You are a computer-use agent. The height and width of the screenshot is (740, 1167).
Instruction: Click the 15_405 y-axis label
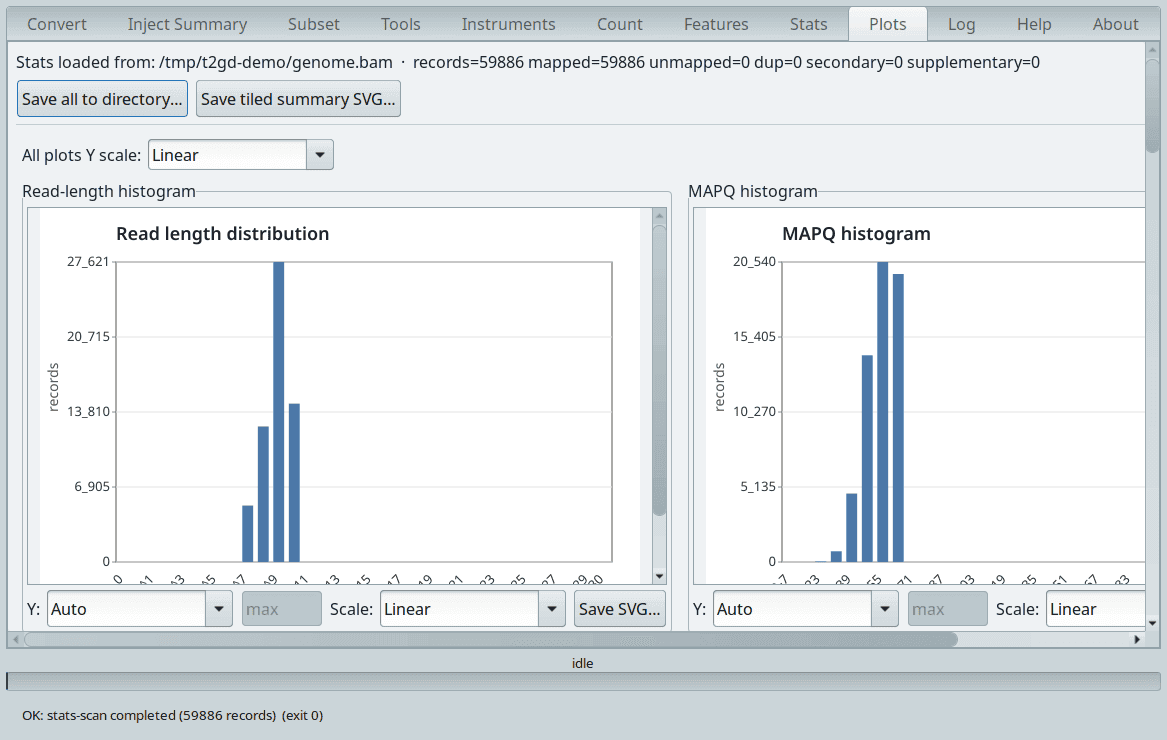(x=754, y=336)
